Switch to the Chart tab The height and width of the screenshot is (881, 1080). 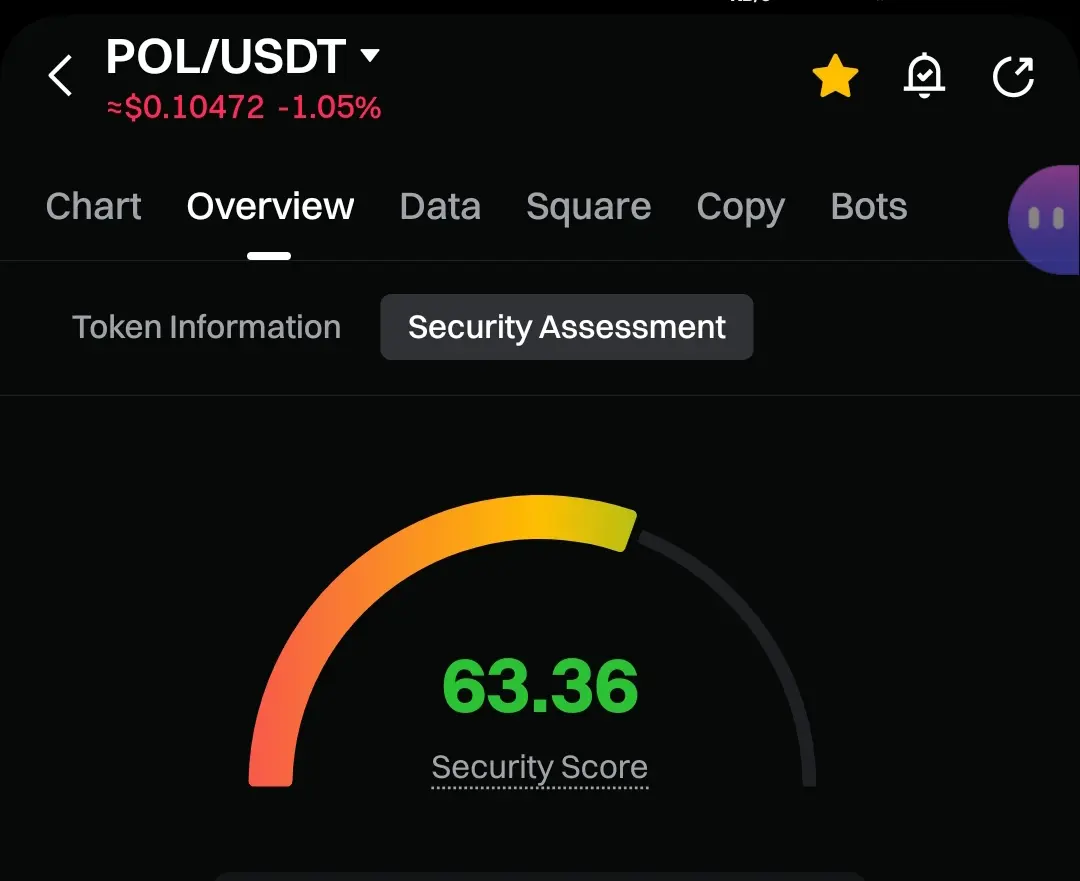click(x=94, y=206)
